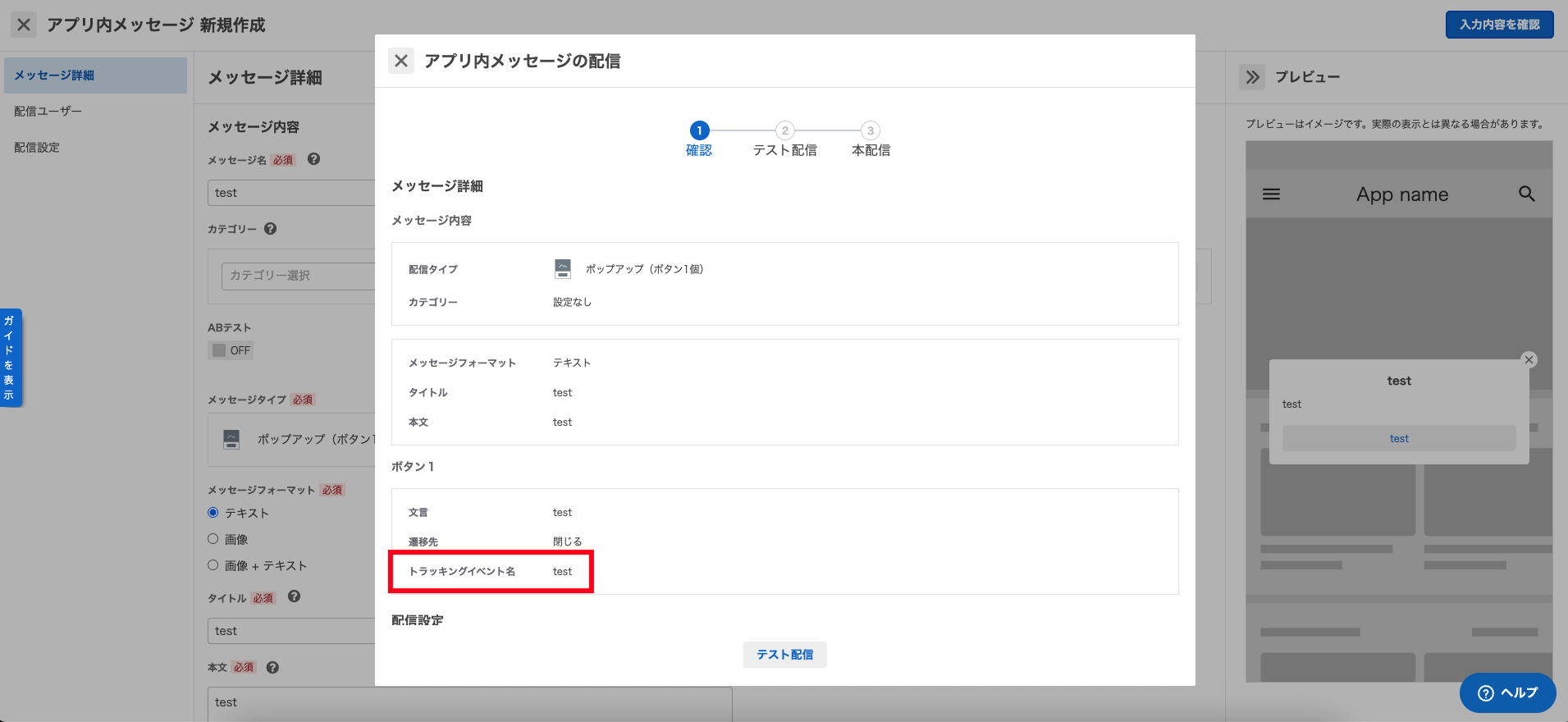Viewport: 1568px width, 722px height.
Task: Click the メッセージフォーマット value テキスト in the dialog
Action: click(572, 363)
